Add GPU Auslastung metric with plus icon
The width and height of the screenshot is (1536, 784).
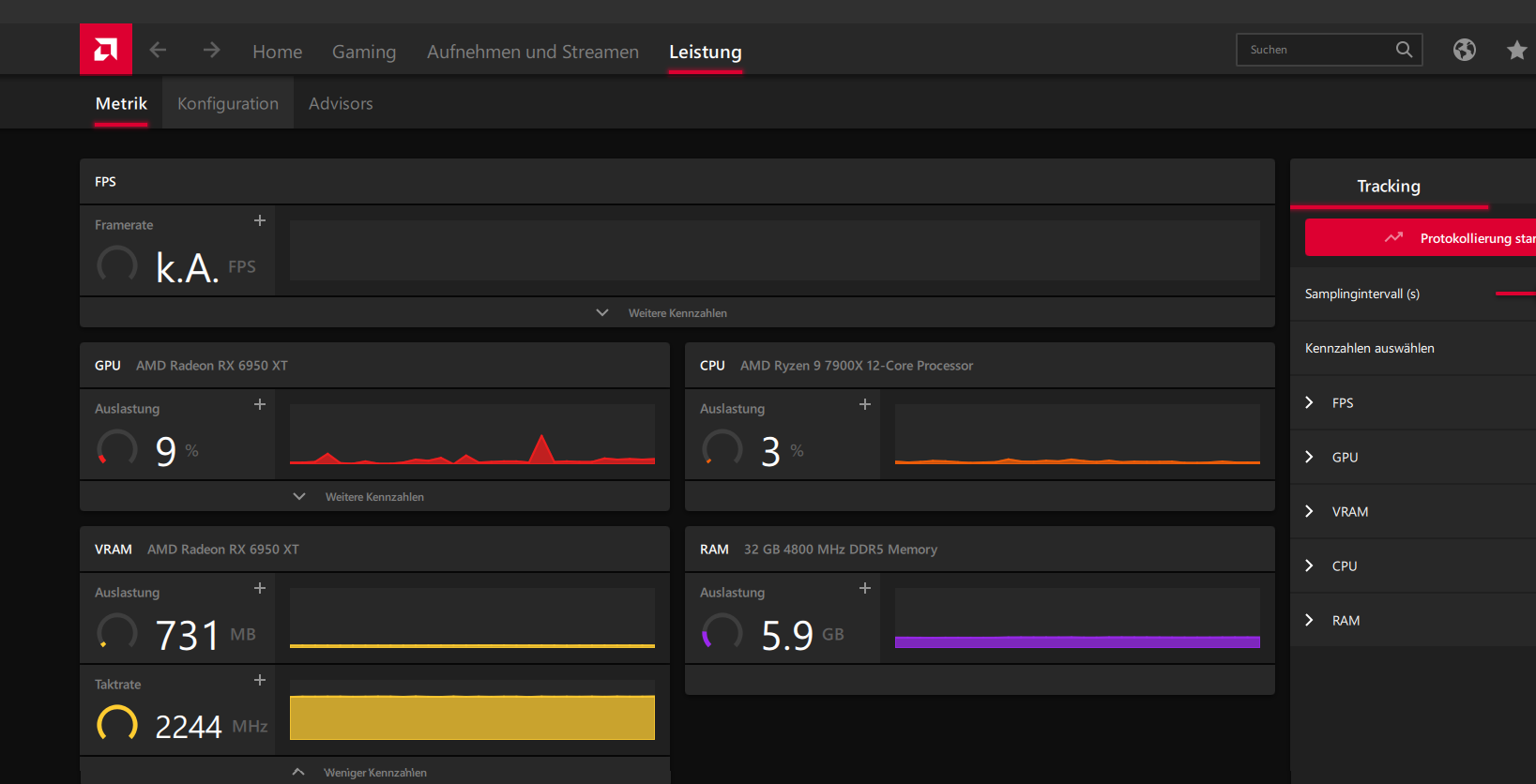(x=260, y=404)
